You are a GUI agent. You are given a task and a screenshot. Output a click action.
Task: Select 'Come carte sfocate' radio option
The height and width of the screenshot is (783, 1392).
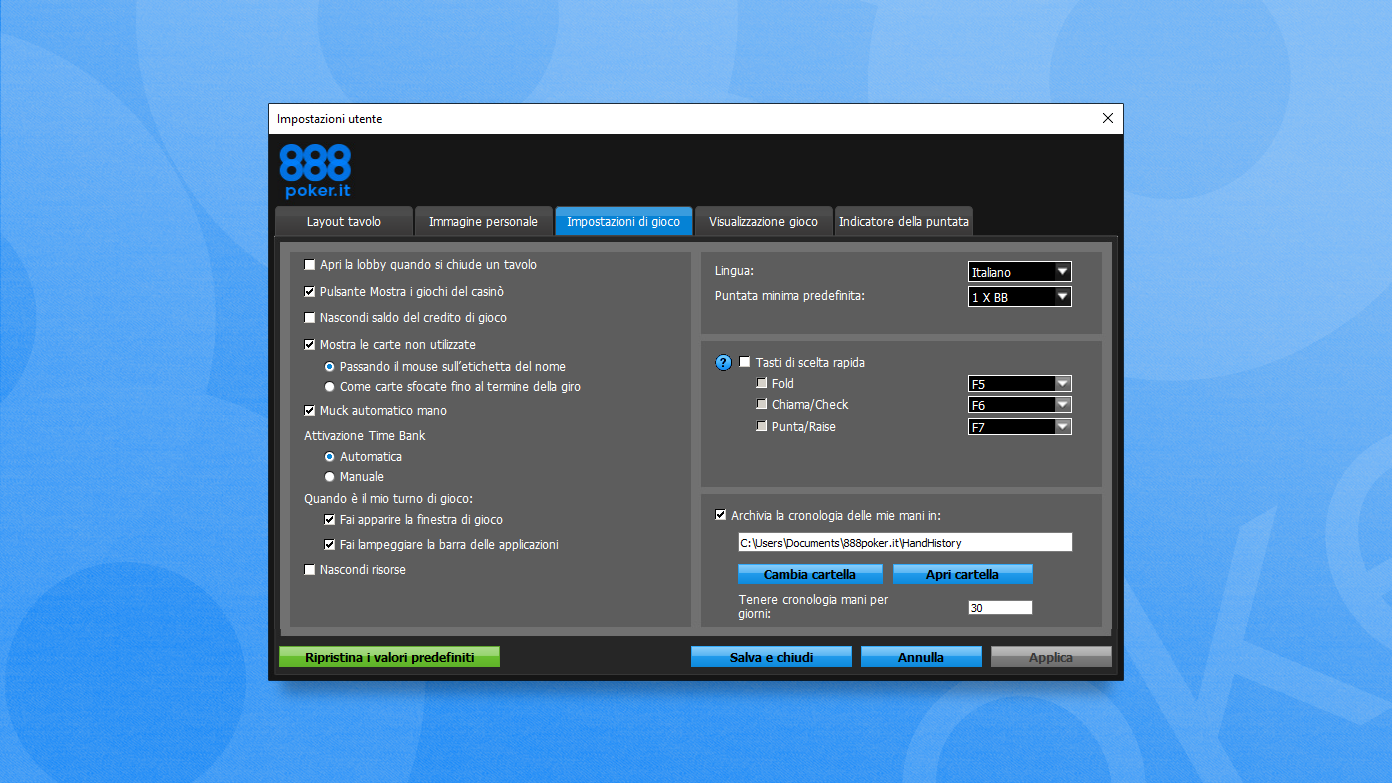coord(330,387)
